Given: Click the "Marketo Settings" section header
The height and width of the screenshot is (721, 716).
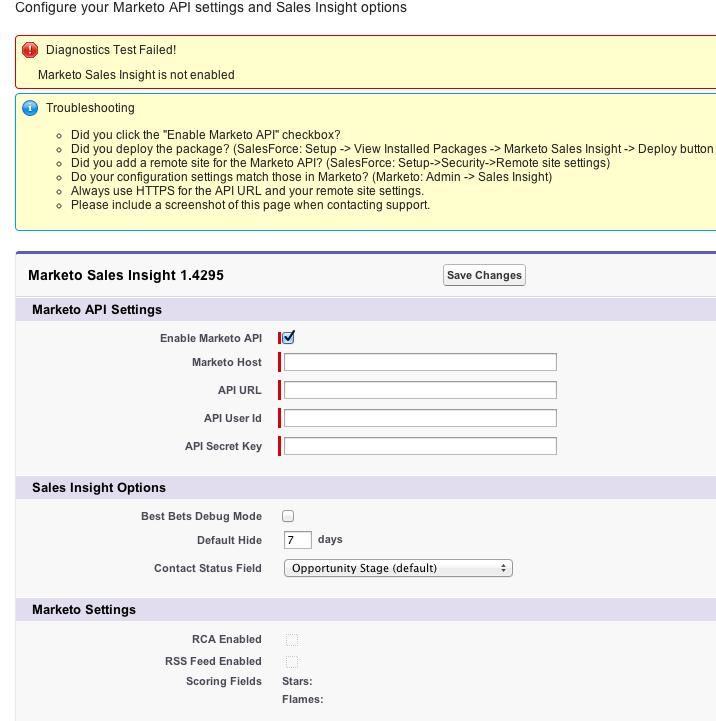Looking at the screenshot, I should [84, 610].
